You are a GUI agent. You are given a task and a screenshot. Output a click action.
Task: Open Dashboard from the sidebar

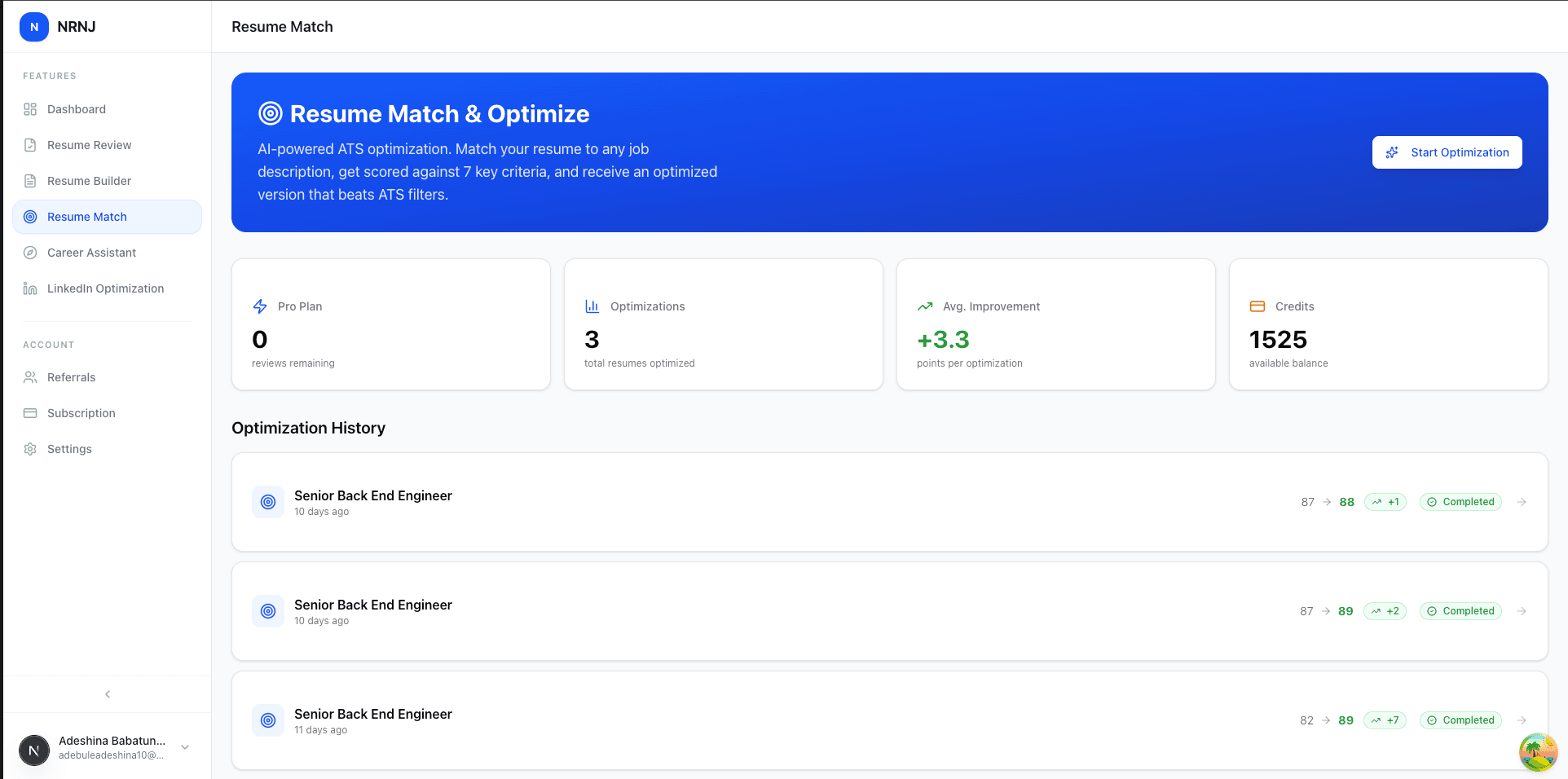tap(76, 109)
